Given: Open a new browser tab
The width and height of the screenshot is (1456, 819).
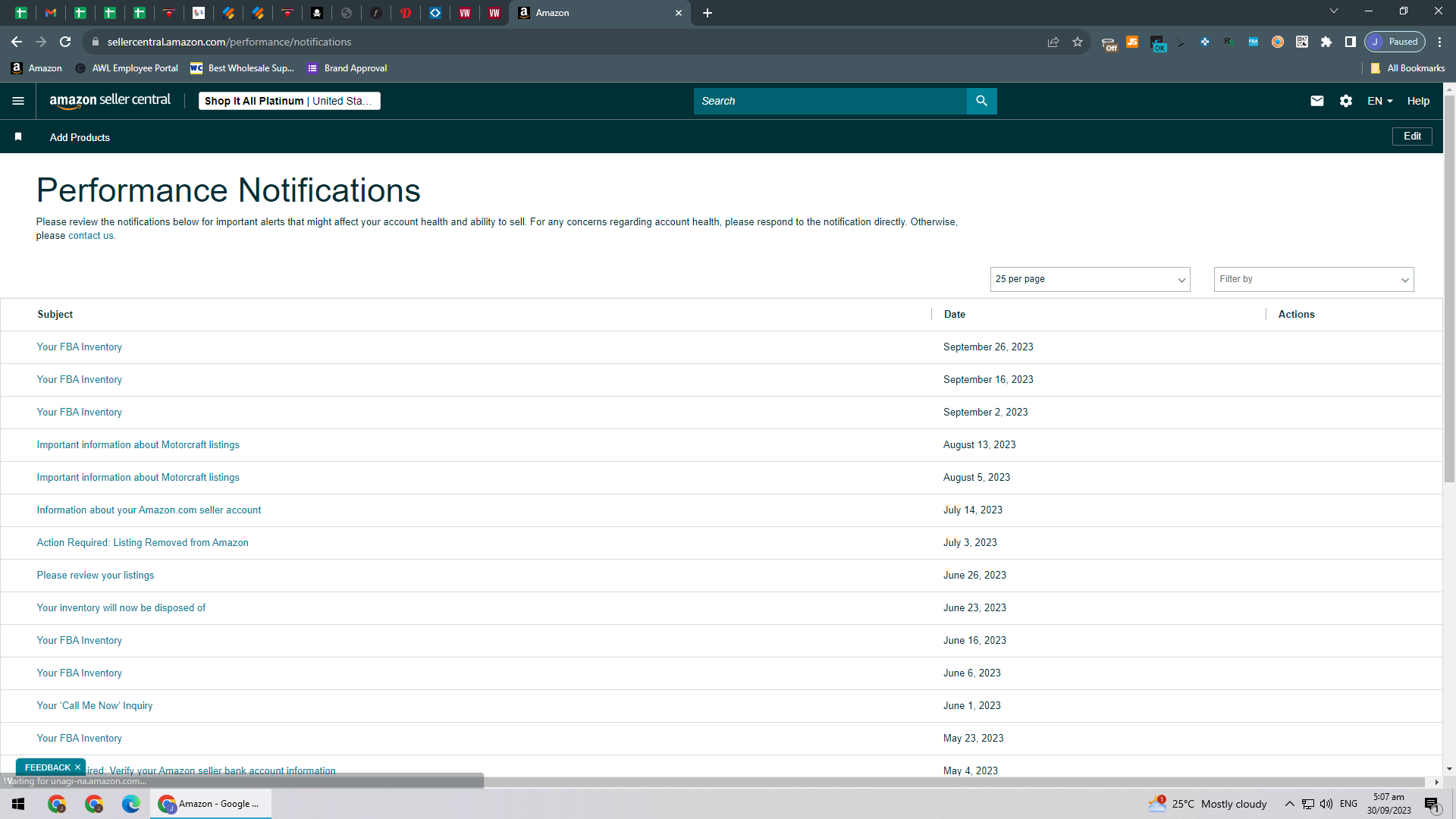Looking at the screenshot, I should click(x=708, y=13).
